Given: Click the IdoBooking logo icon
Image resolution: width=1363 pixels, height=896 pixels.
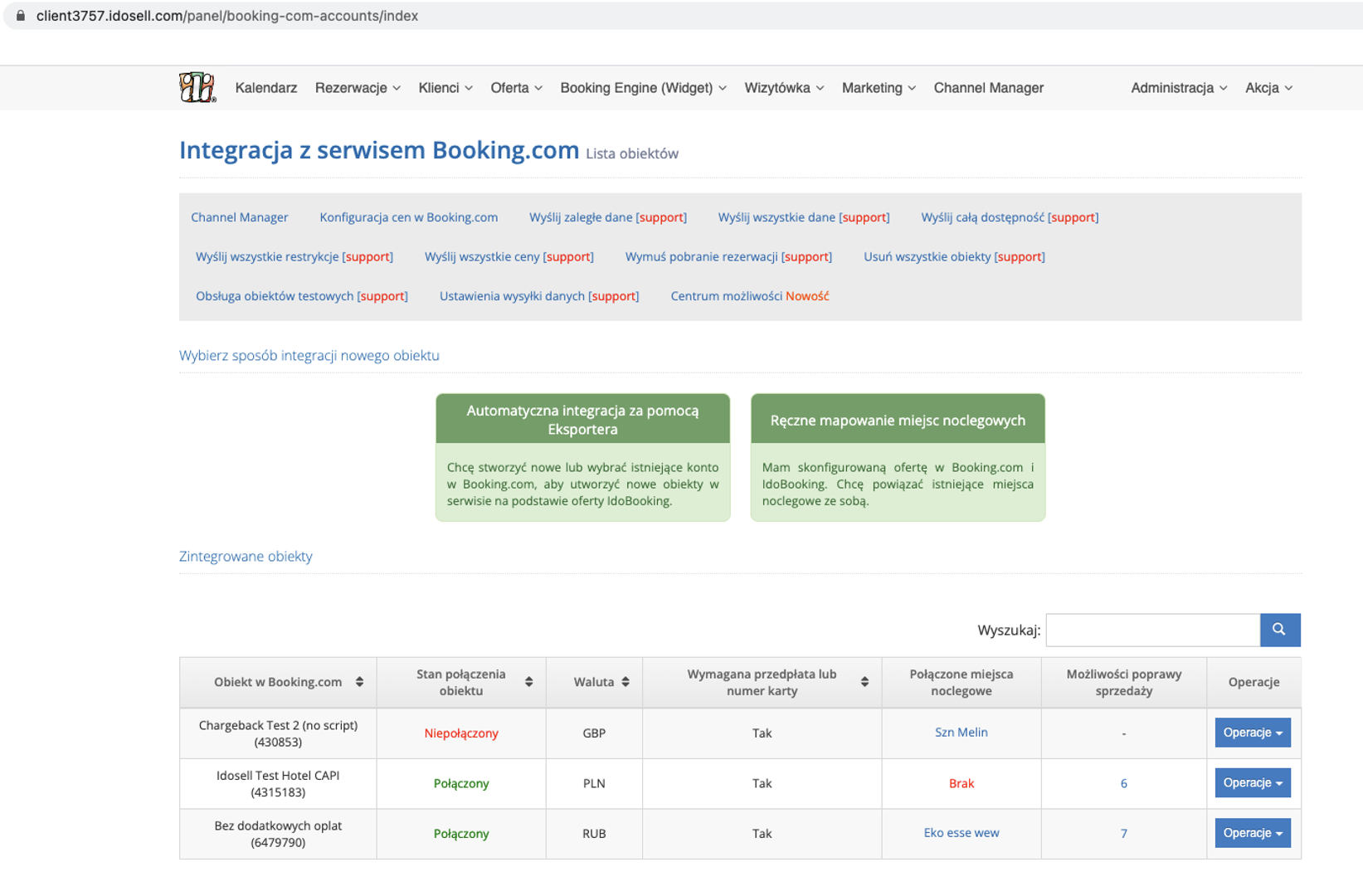Looking at the screenshot, I should (x=197, y=87).
